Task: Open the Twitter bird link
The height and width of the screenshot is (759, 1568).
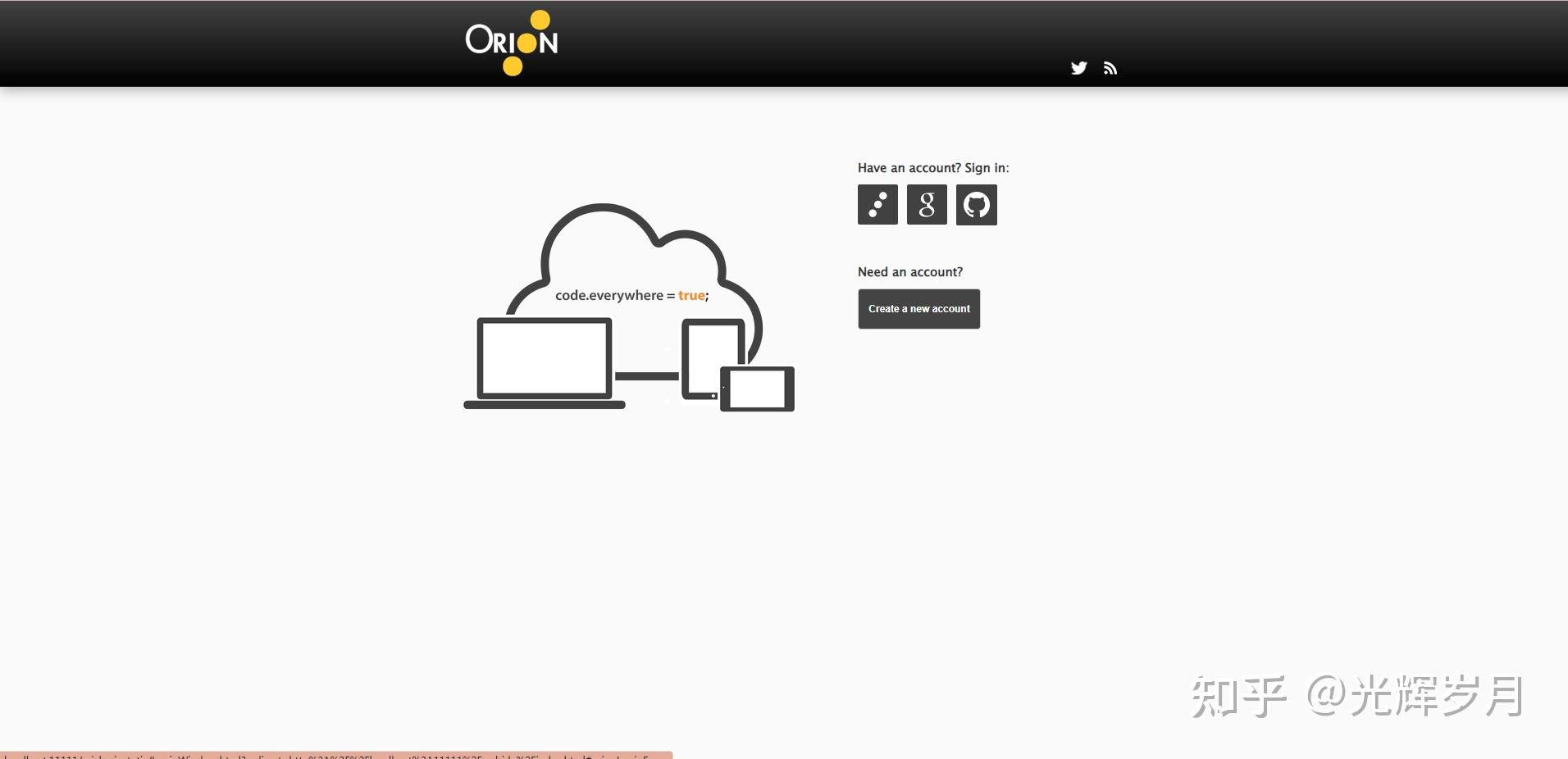Action: click(1078, 68)
